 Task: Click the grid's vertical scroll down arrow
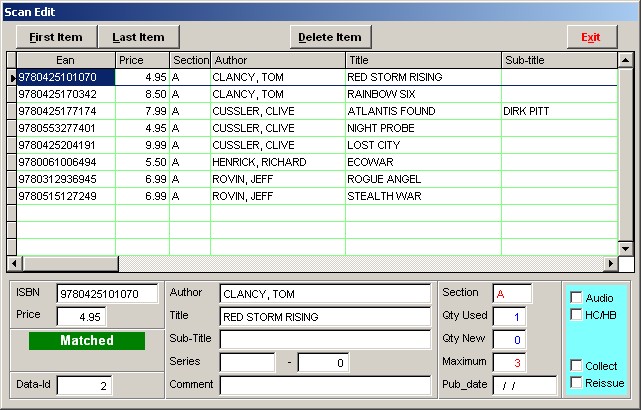pos(625,248)
